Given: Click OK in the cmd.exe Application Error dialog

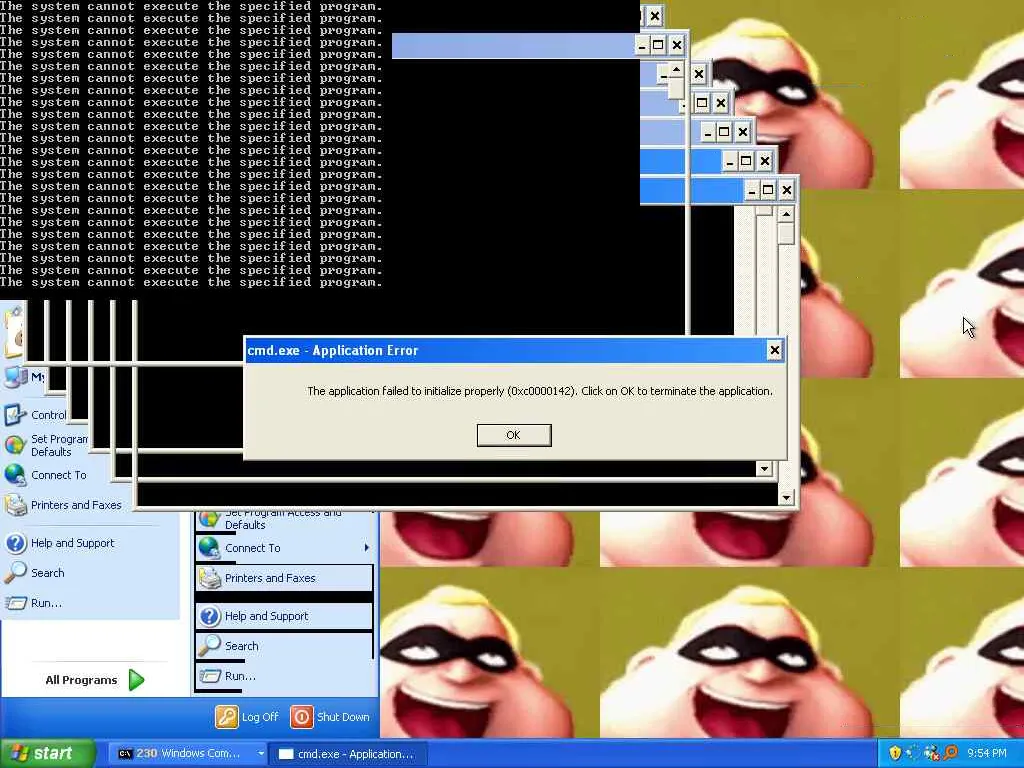Looking at the screenshot, I should (x=514, y=435).
